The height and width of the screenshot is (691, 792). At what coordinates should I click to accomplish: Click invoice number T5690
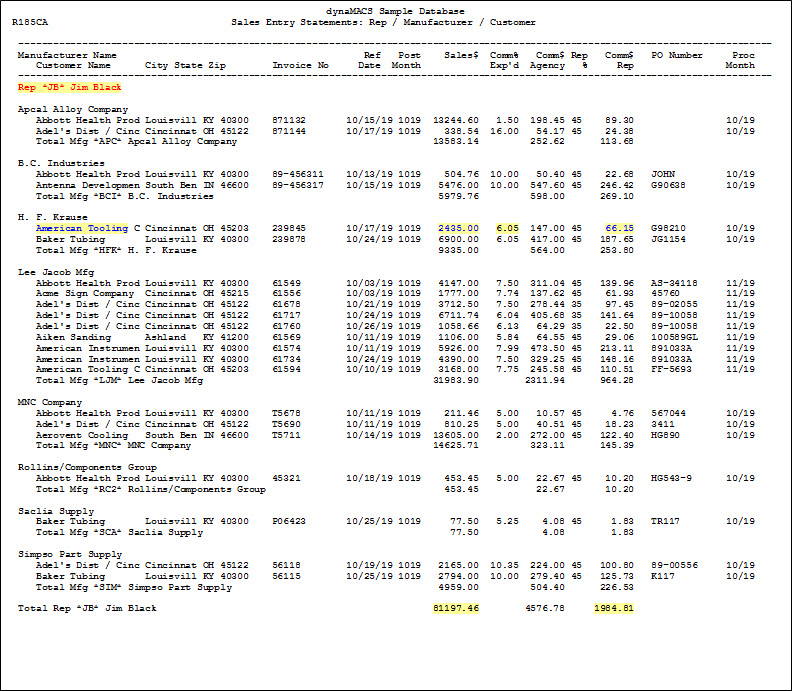286,425
